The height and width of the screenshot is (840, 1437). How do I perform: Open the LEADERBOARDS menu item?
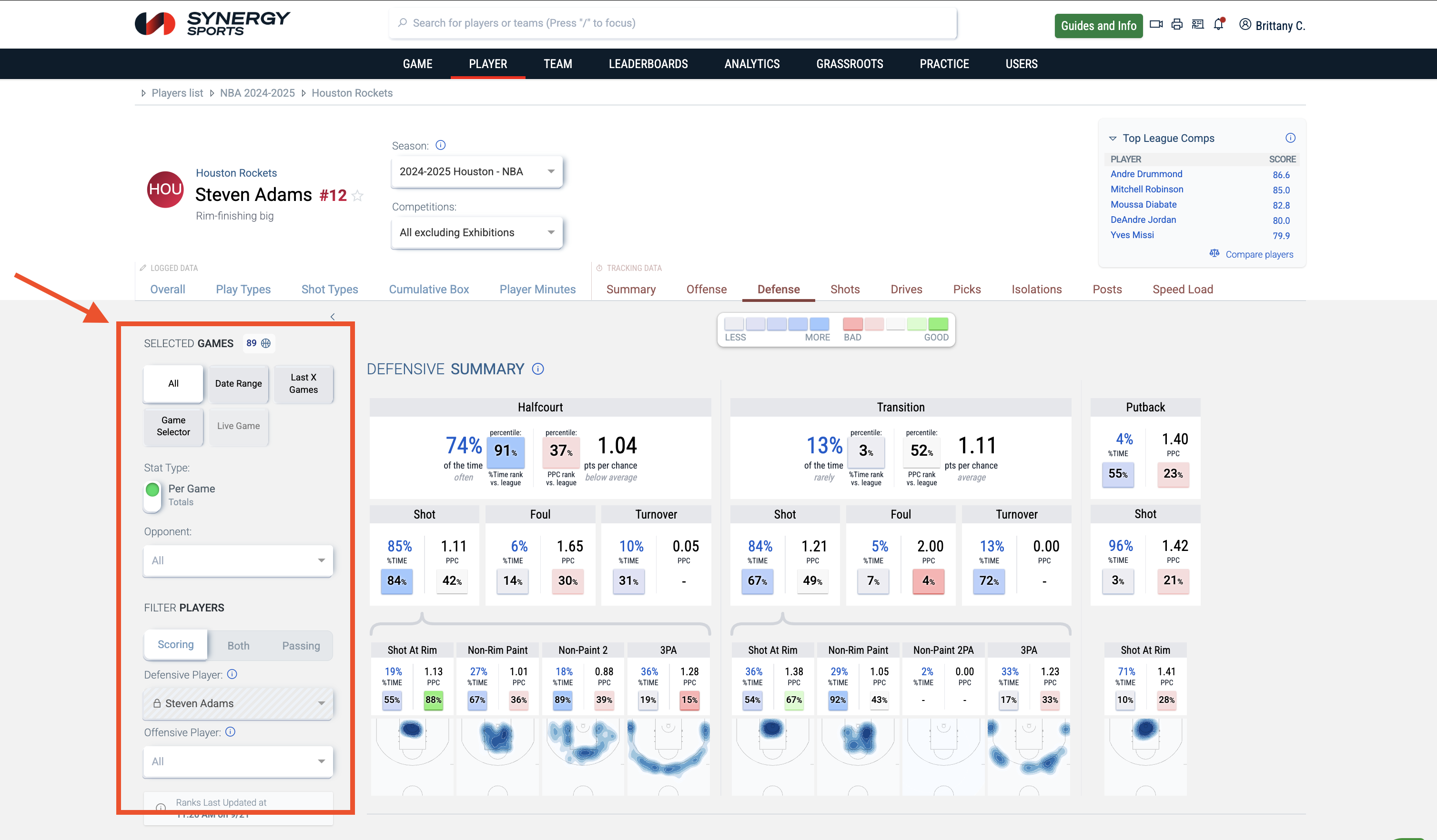point(648,64)
